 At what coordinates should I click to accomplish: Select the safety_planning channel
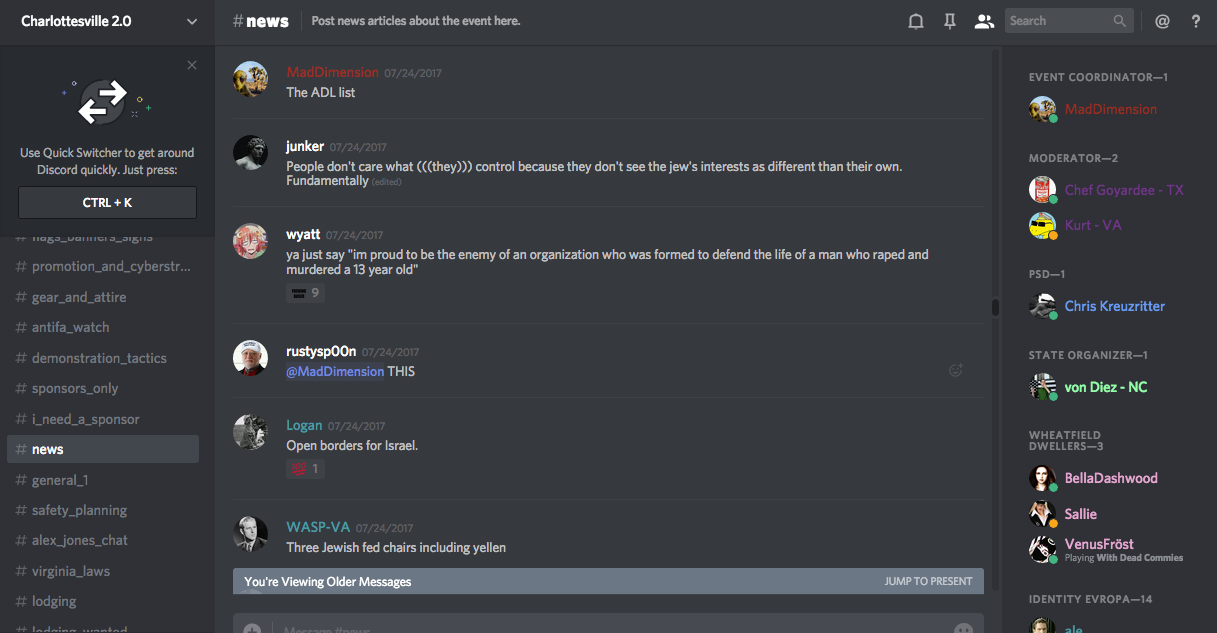click(x=79, y=510)
